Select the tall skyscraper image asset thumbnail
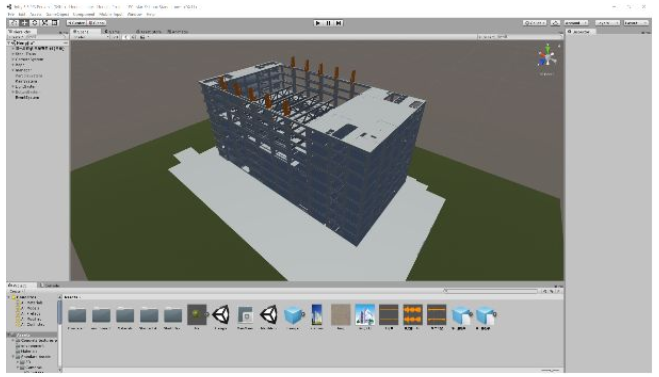The height and width of the screenshot is (377, 659). click(x=317, y=315)
